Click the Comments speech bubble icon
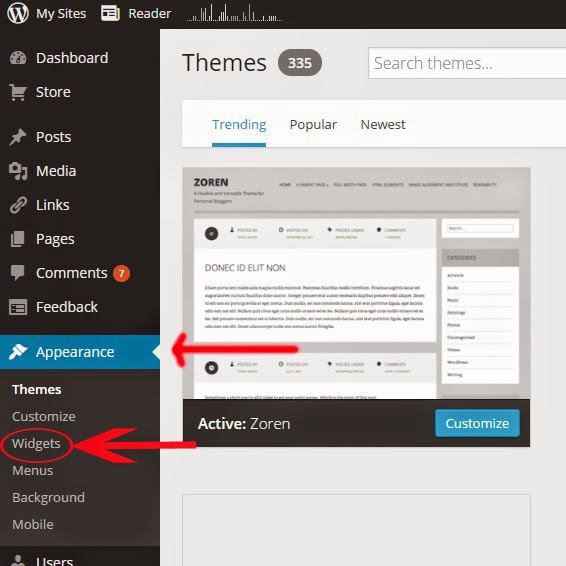 click(18, 273)
